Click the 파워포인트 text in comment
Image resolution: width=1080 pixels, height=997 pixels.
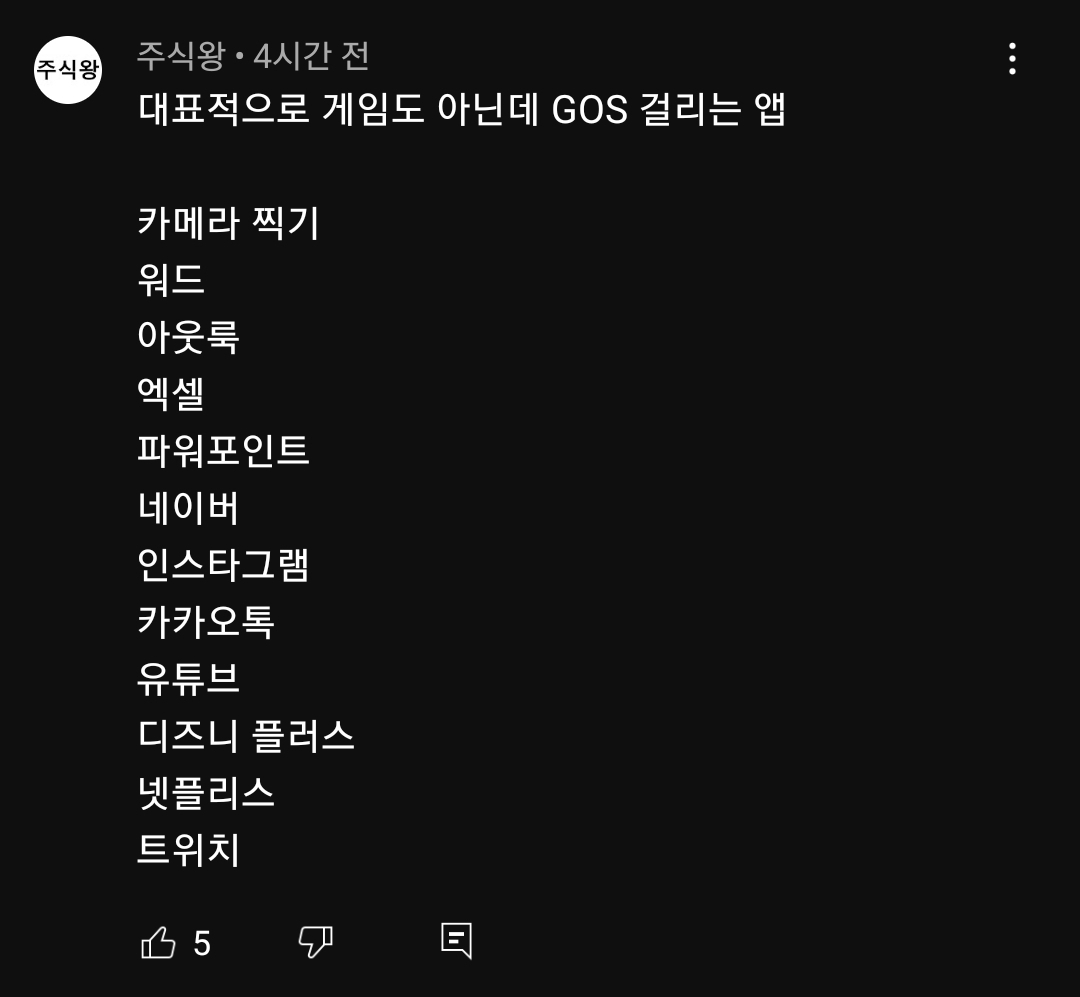[x=223, y=451]
